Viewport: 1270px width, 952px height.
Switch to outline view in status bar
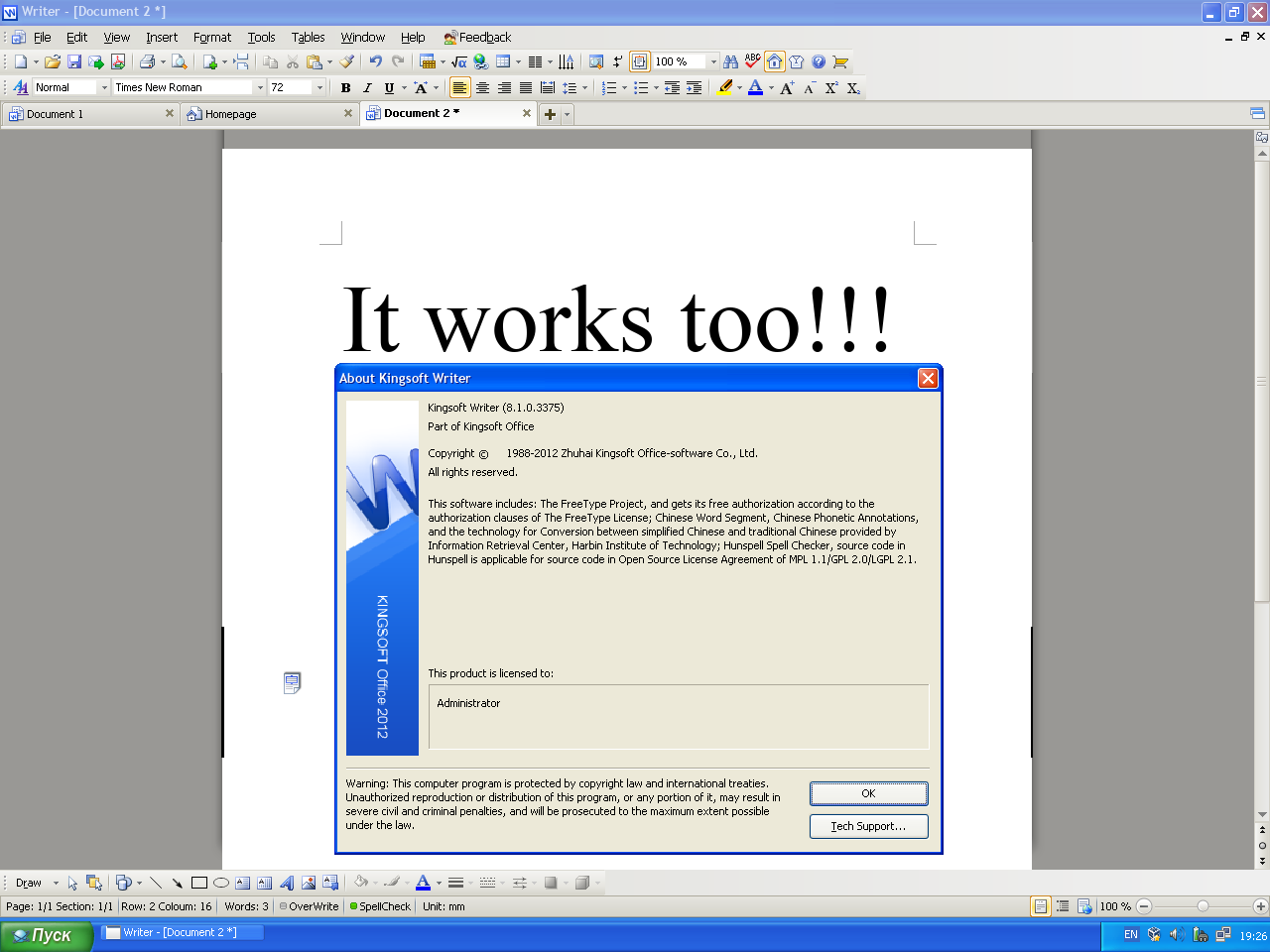pyautogui.click(x=1063, y=906)
